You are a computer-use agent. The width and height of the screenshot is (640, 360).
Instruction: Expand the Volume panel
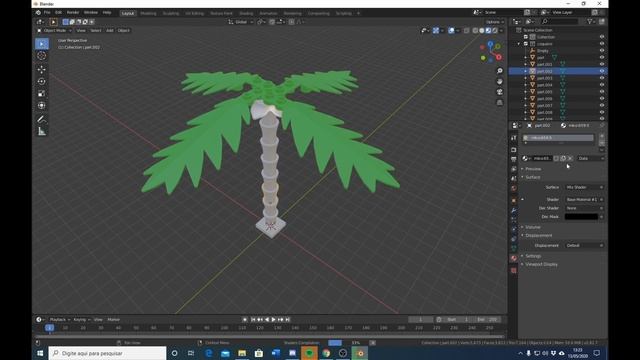click(x=533, y=227)
